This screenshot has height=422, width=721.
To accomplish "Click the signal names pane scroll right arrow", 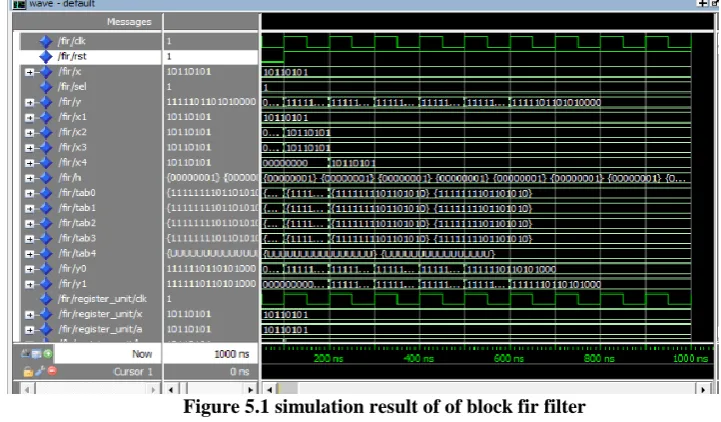I will (x=154, y=389).
